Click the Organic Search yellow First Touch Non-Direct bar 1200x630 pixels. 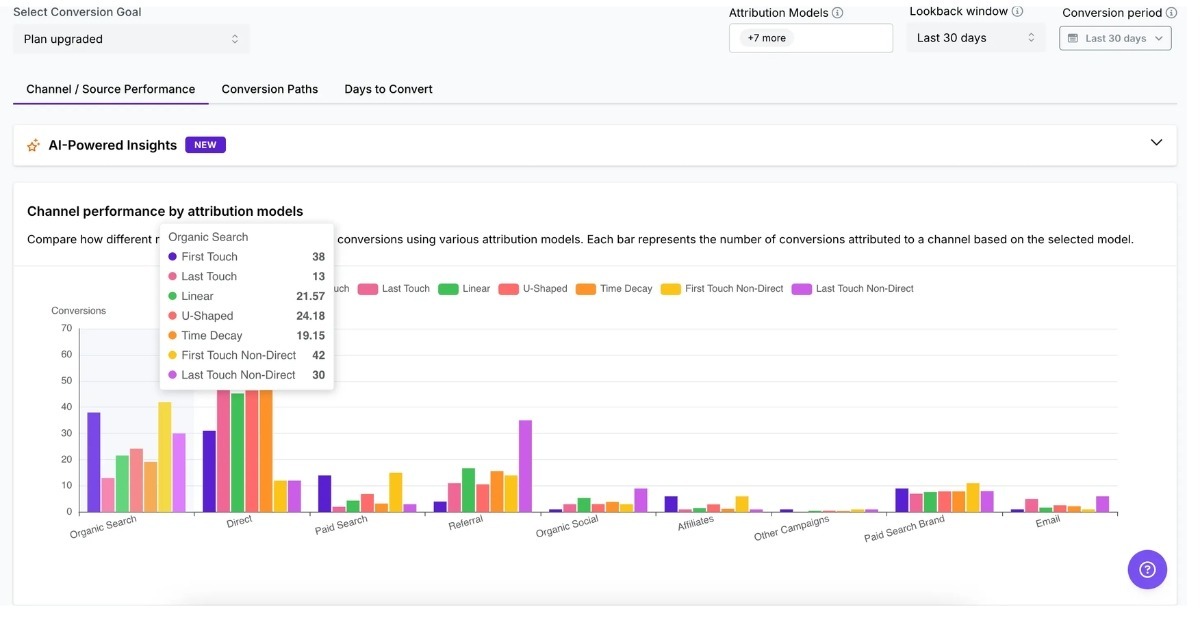coord(165,457)
